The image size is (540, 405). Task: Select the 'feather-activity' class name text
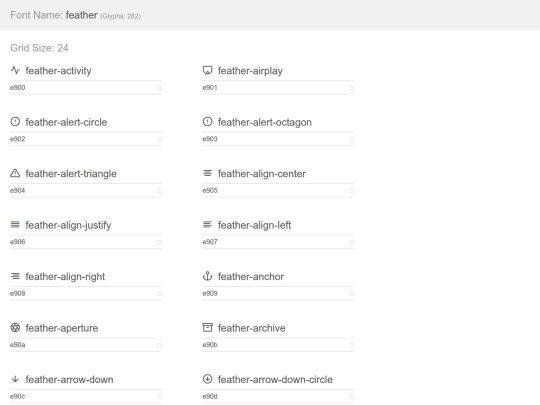point(59,71)
